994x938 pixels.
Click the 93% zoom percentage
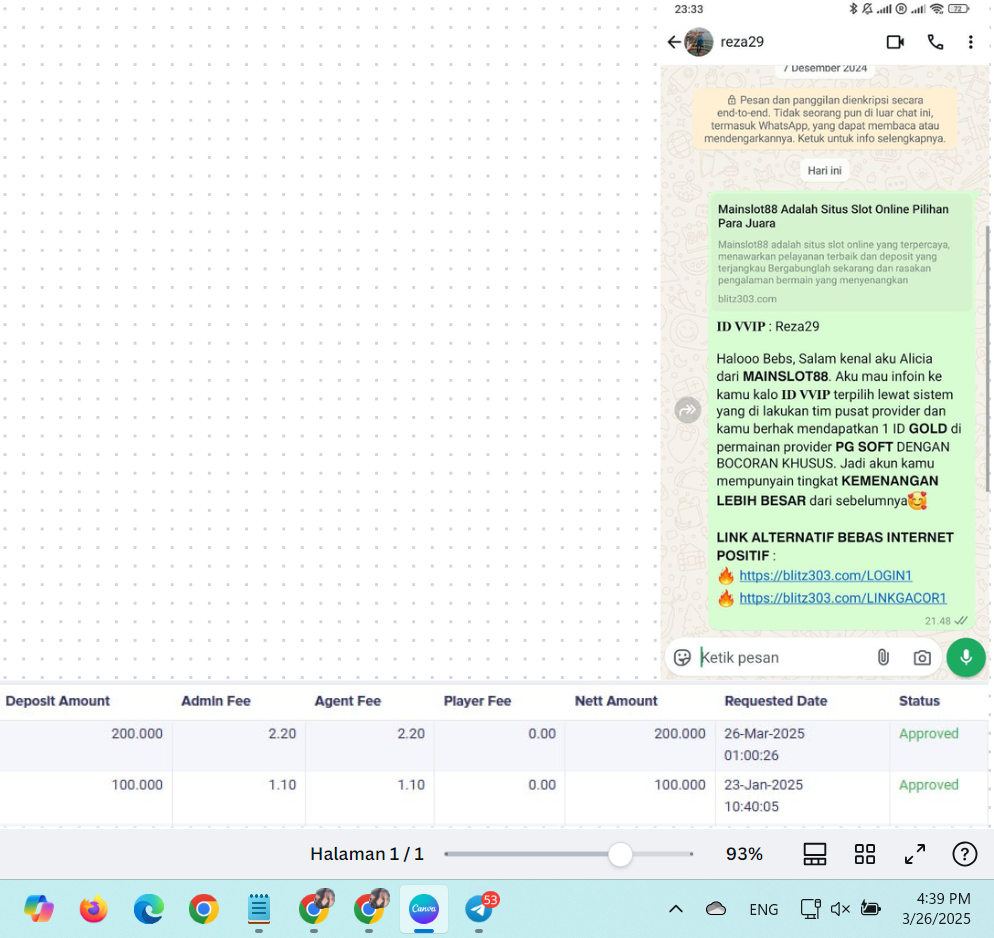(x=744, y=854)
